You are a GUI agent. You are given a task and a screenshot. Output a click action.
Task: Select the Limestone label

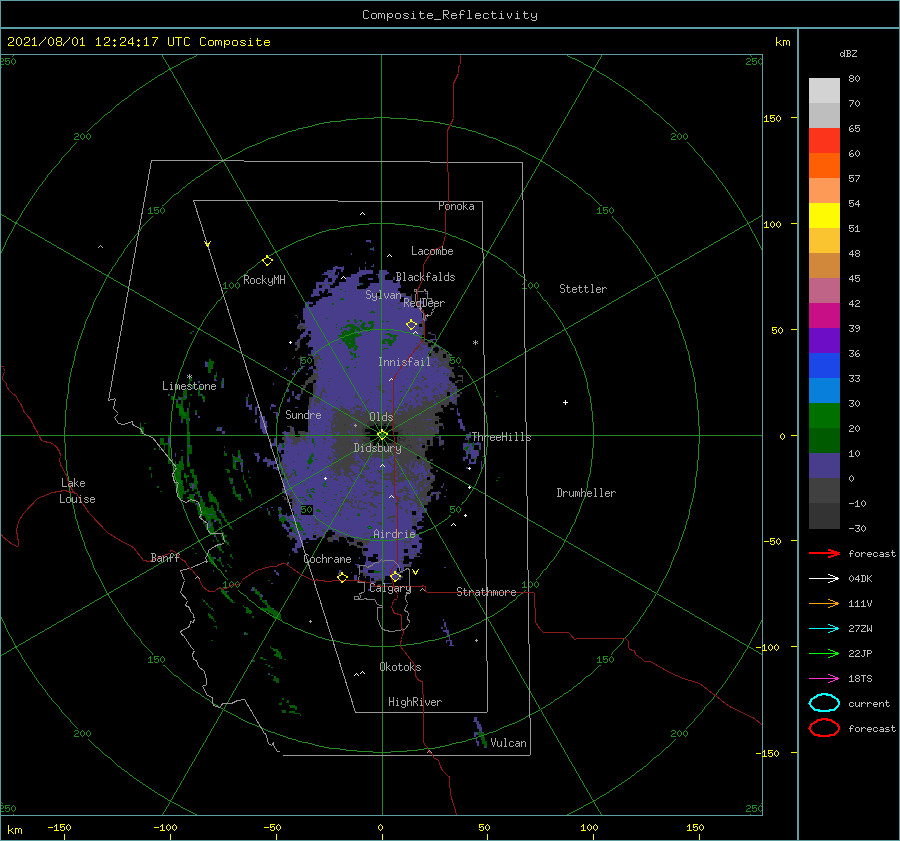(189, 386)
